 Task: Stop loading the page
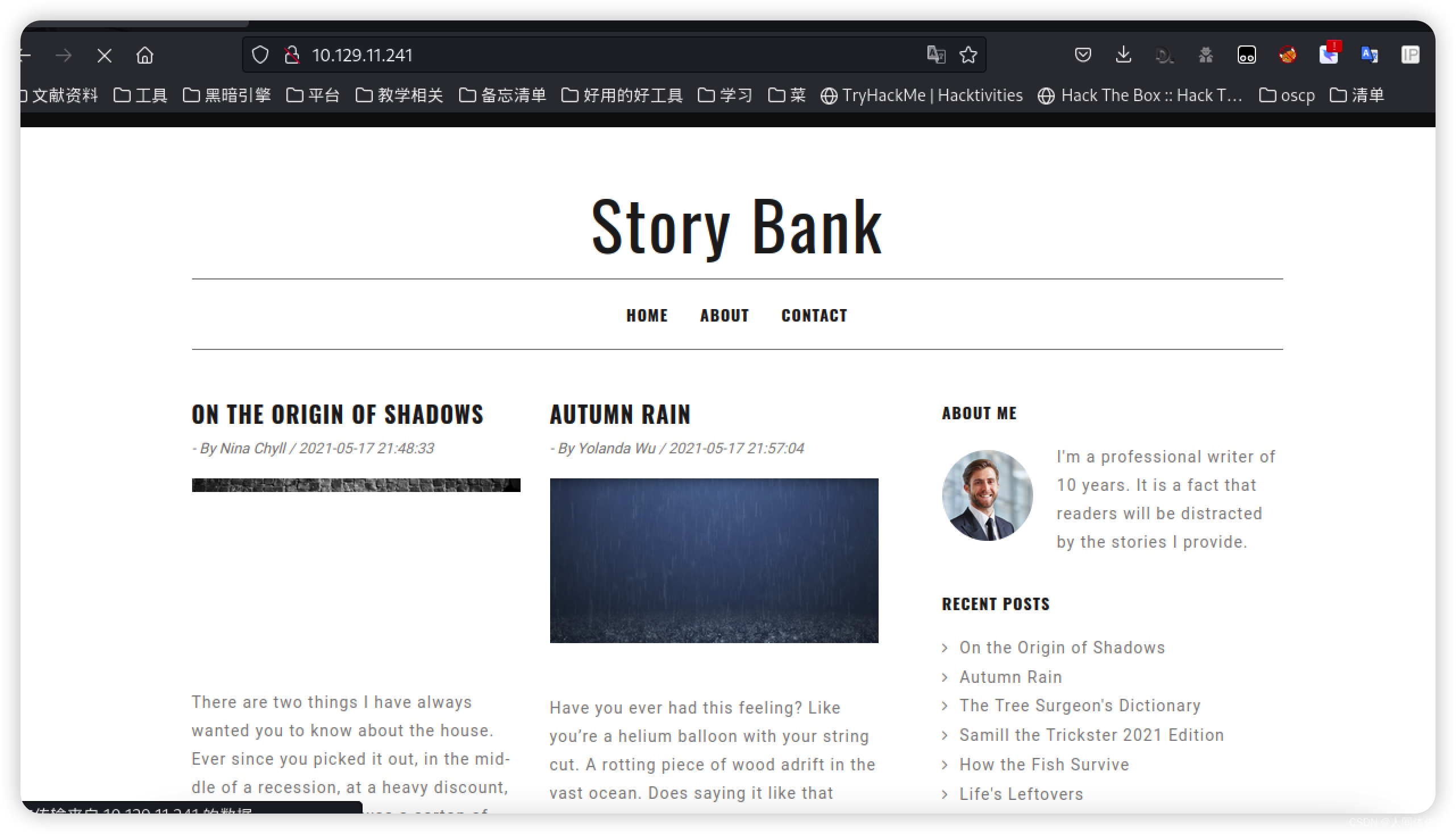tap(105, 56)
